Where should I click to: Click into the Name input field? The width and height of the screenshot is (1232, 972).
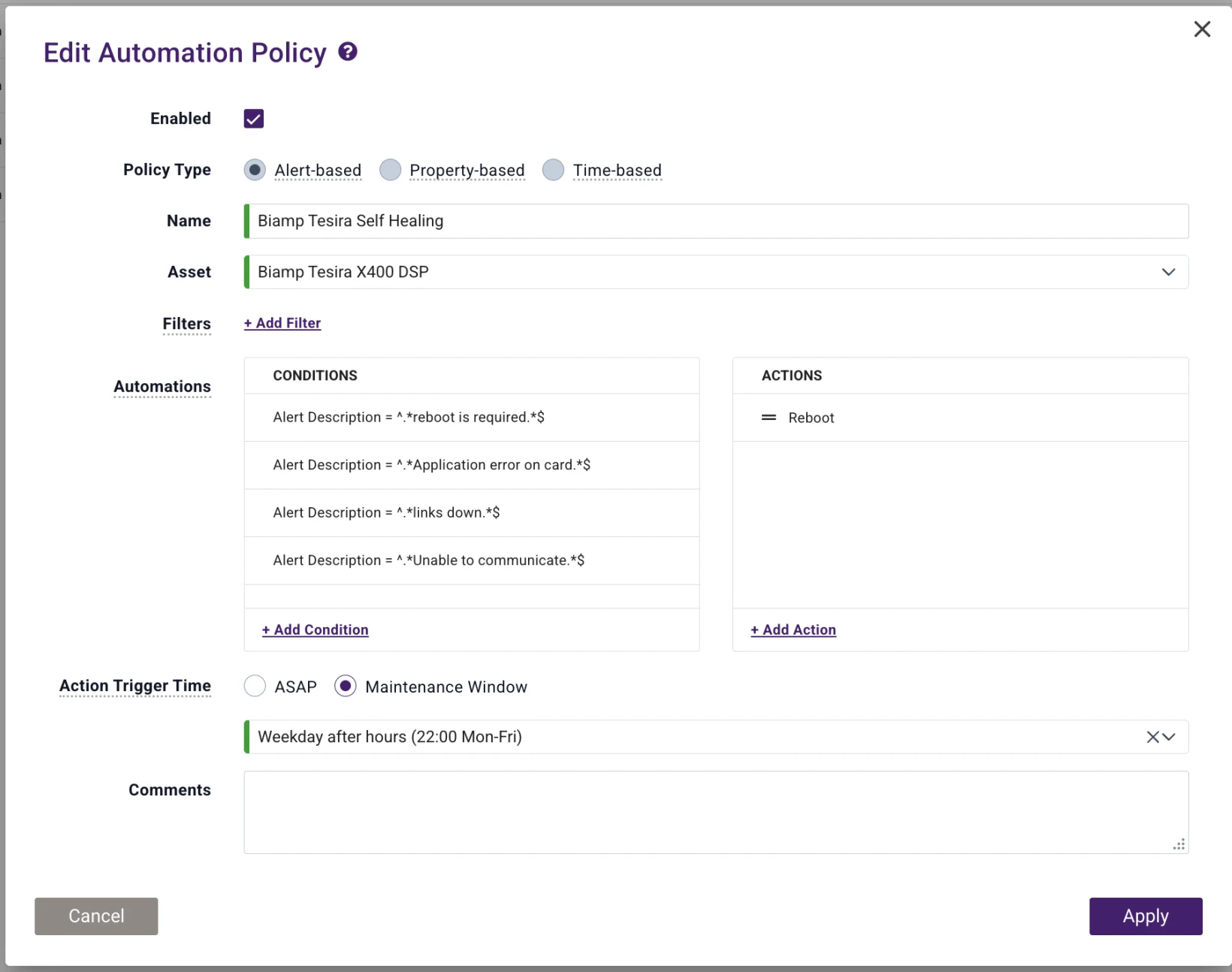tap(717, 221)
